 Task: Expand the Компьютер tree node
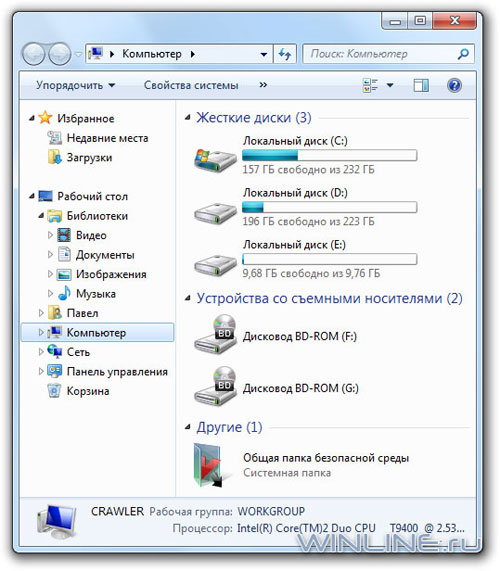[x=41, y=332]
